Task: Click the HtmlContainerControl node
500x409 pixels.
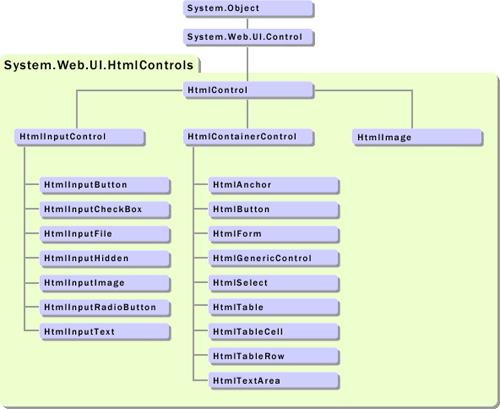Action: tap(248, 137)
